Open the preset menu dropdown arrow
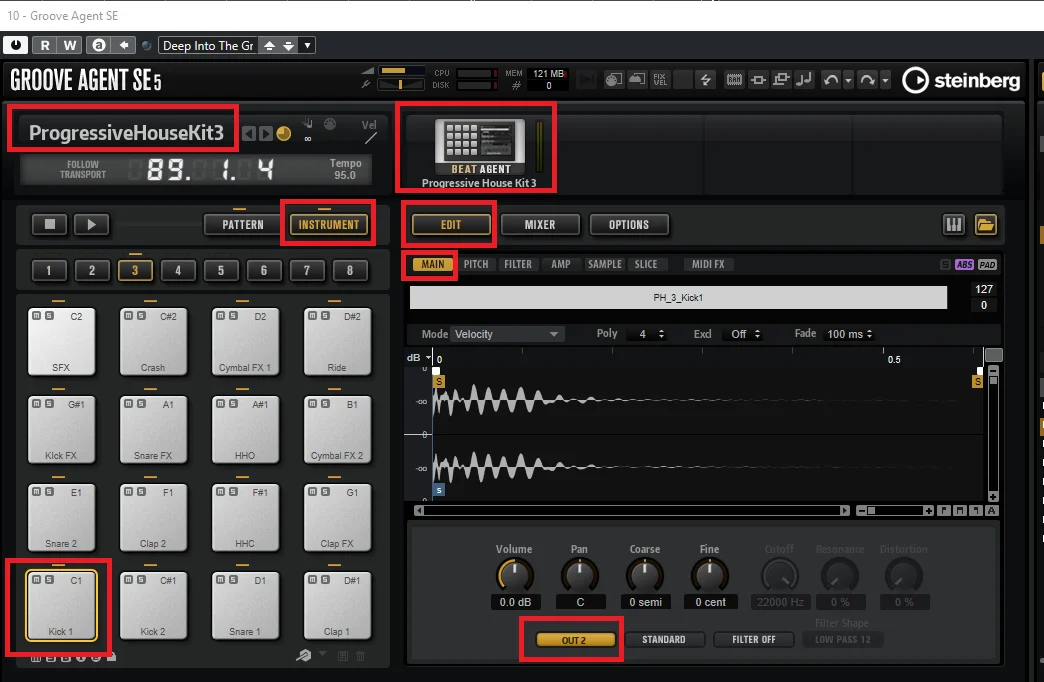Viewport: 1044px width, 682px height. 307,45
